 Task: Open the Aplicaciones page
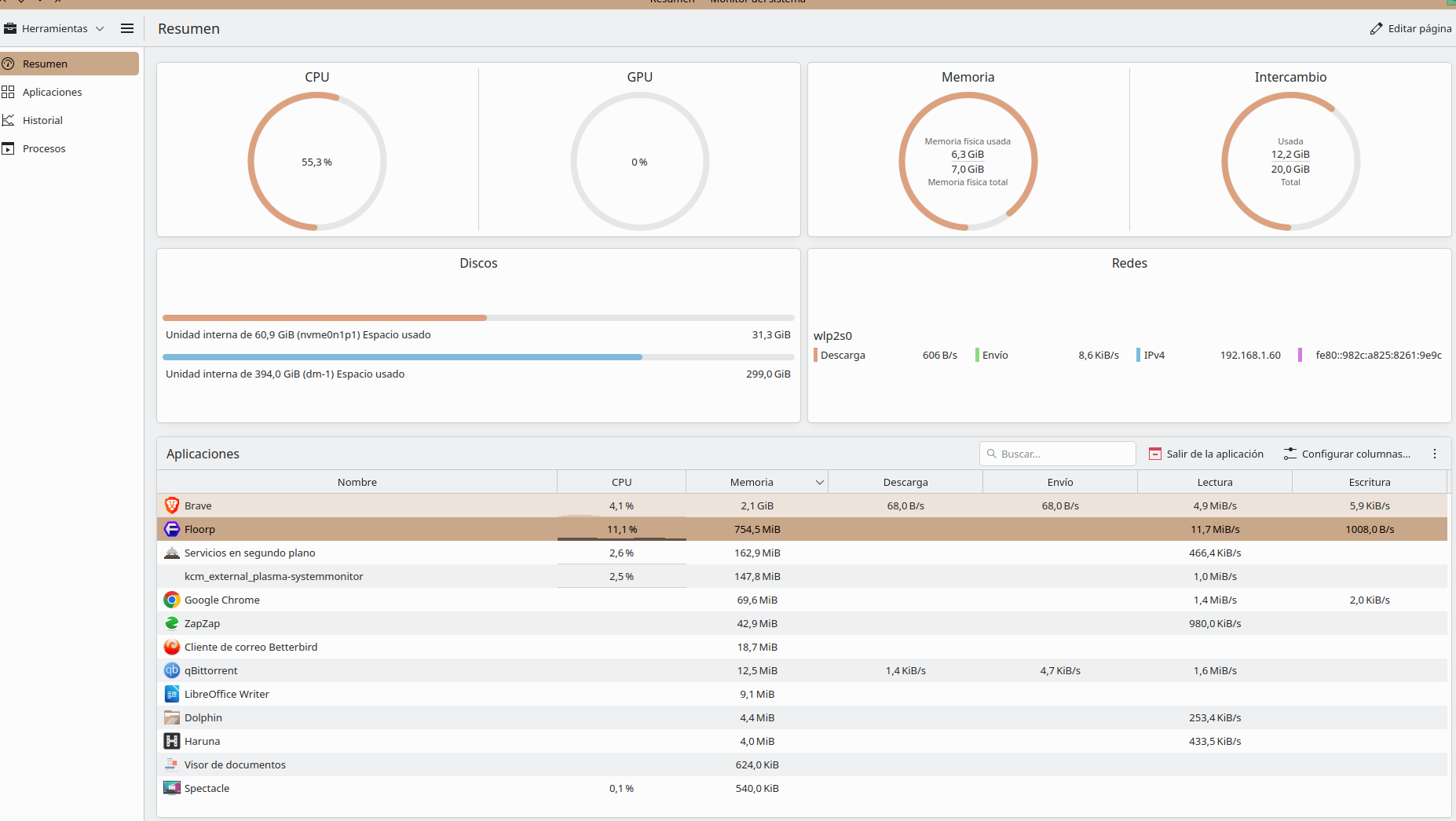[x=52, y=92]
